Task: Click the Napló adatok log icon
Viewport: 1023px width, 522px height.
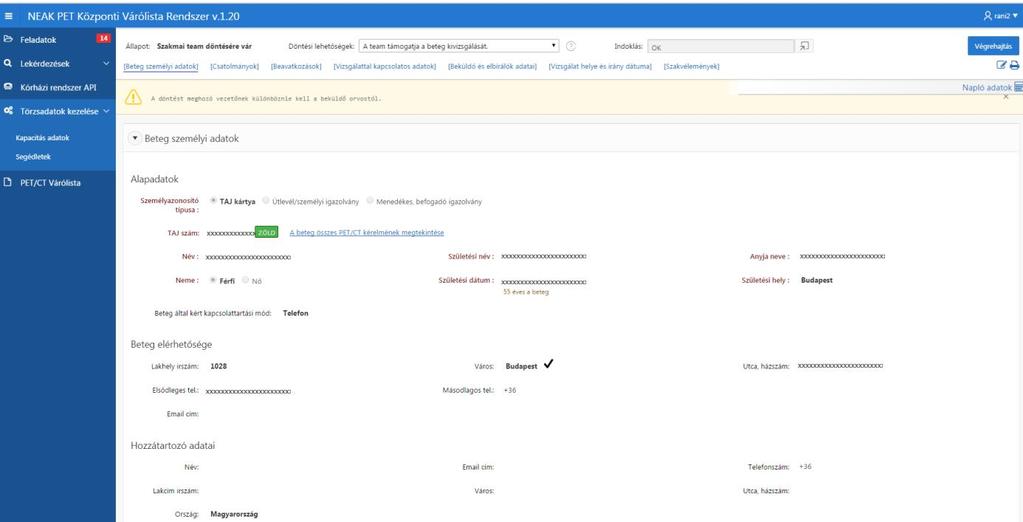Action: coord(1018,87)
